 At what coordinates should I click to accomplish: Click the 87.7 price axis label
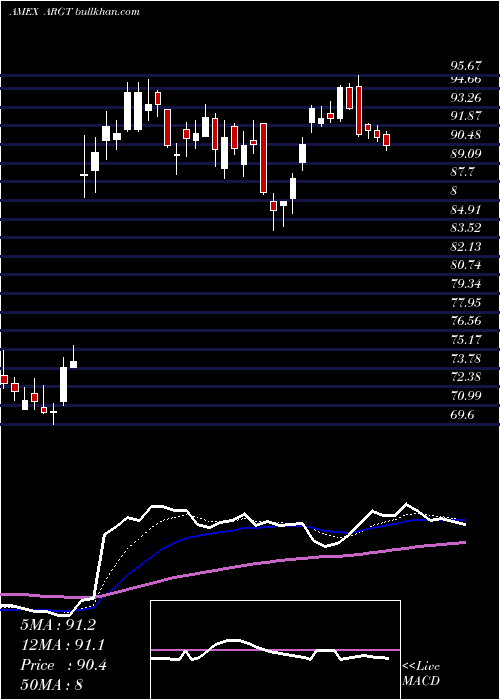462,172
